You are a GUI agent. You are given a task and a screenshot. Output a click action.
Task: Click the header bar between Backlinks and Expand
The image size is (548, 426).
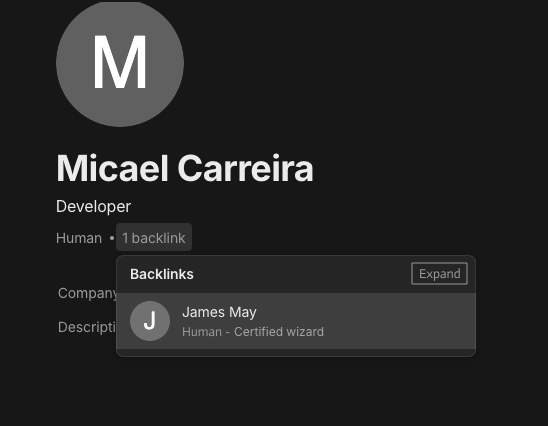coord(302,274)
